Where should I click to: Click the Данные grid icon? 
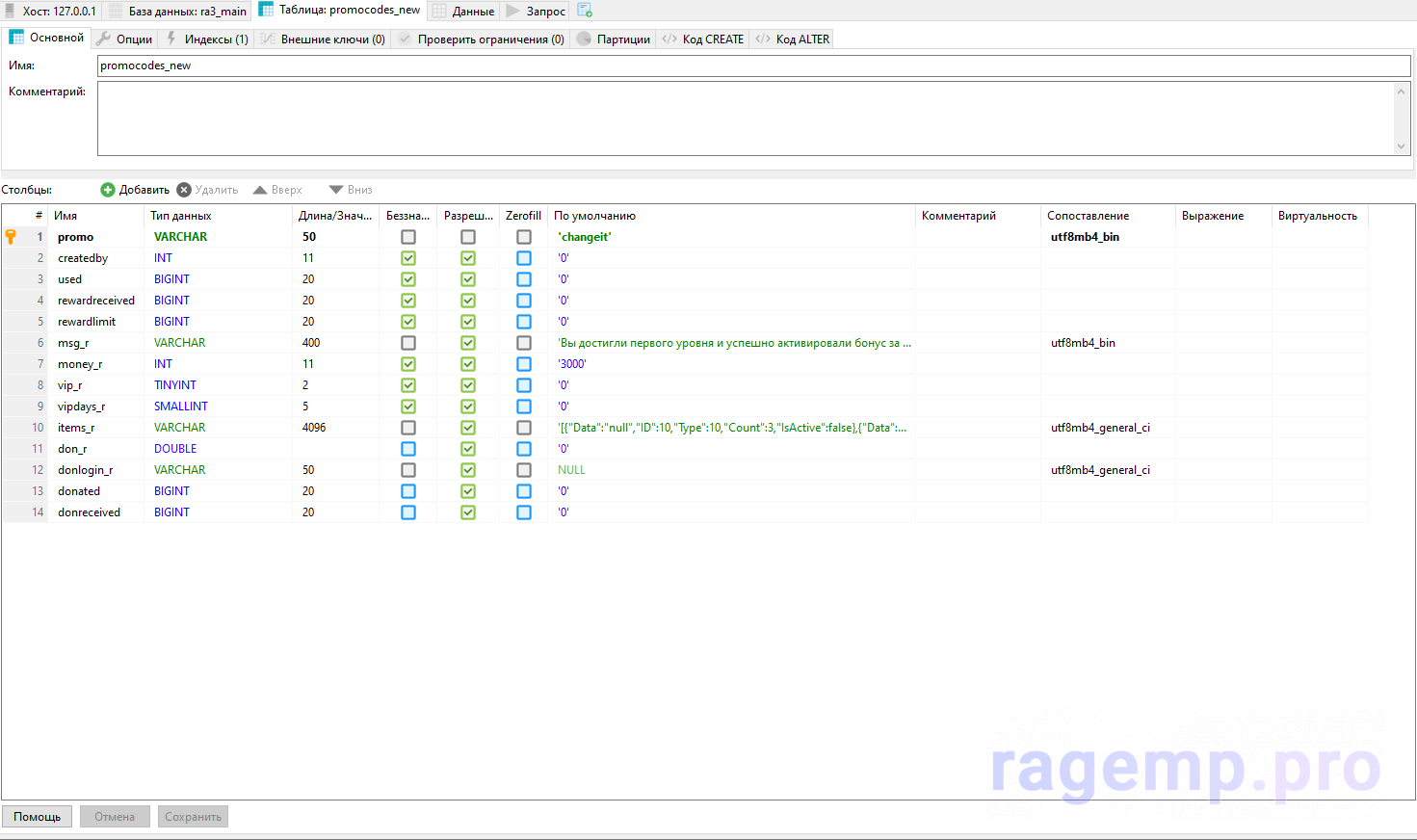(439, 11)
